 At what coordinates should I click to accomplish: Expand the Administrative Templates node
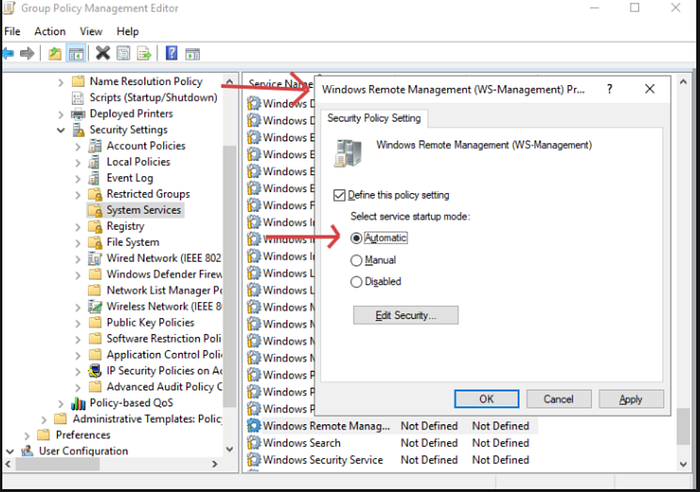(x=44, y=420)
